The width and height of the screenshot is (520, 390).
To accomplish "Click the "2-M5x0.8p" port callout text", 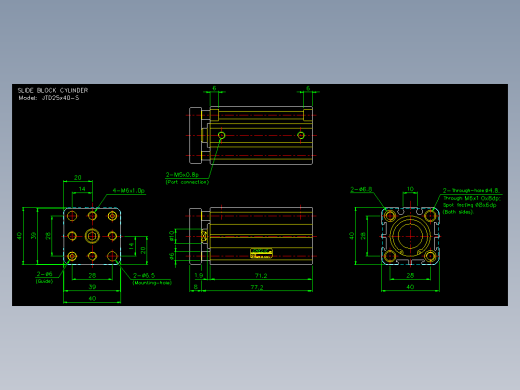I will 182,175.
